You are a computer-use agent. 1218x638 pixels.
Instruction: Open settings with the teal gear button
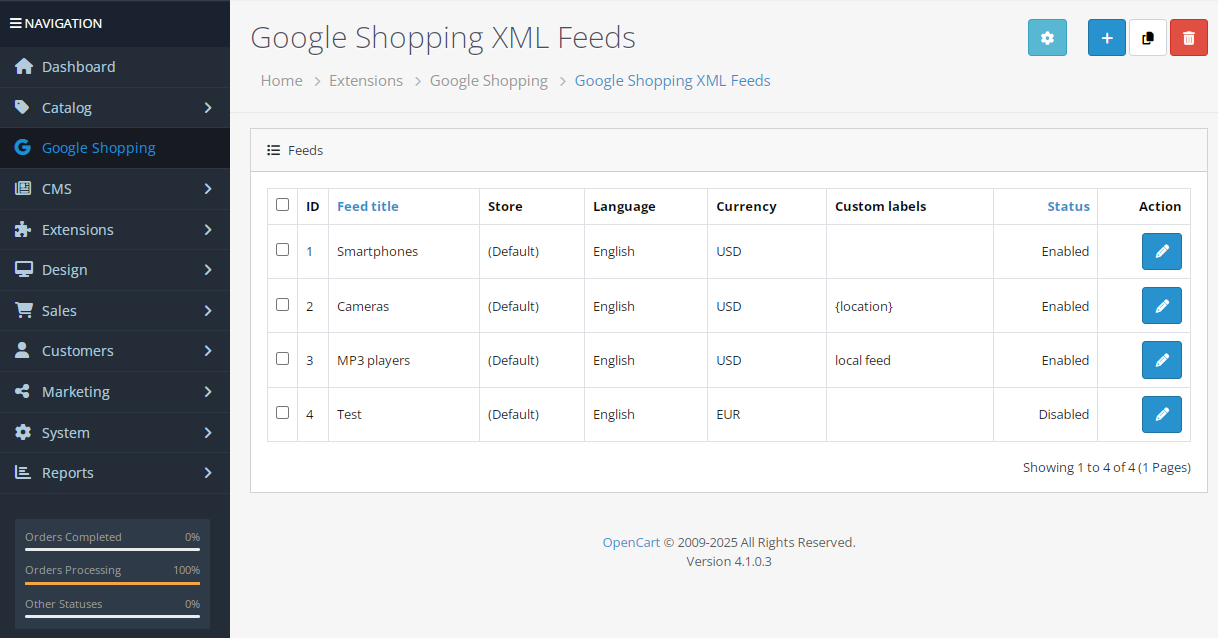(1047, 38)
